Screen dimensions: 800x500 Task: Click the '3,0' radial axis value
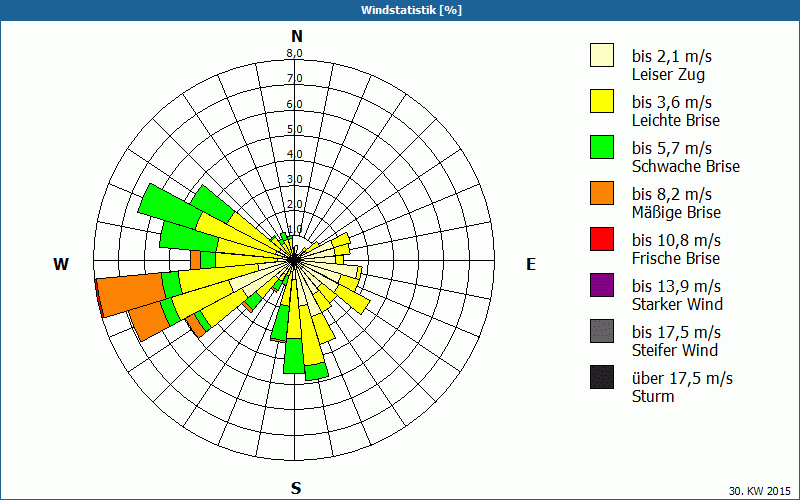pos(295,179)
